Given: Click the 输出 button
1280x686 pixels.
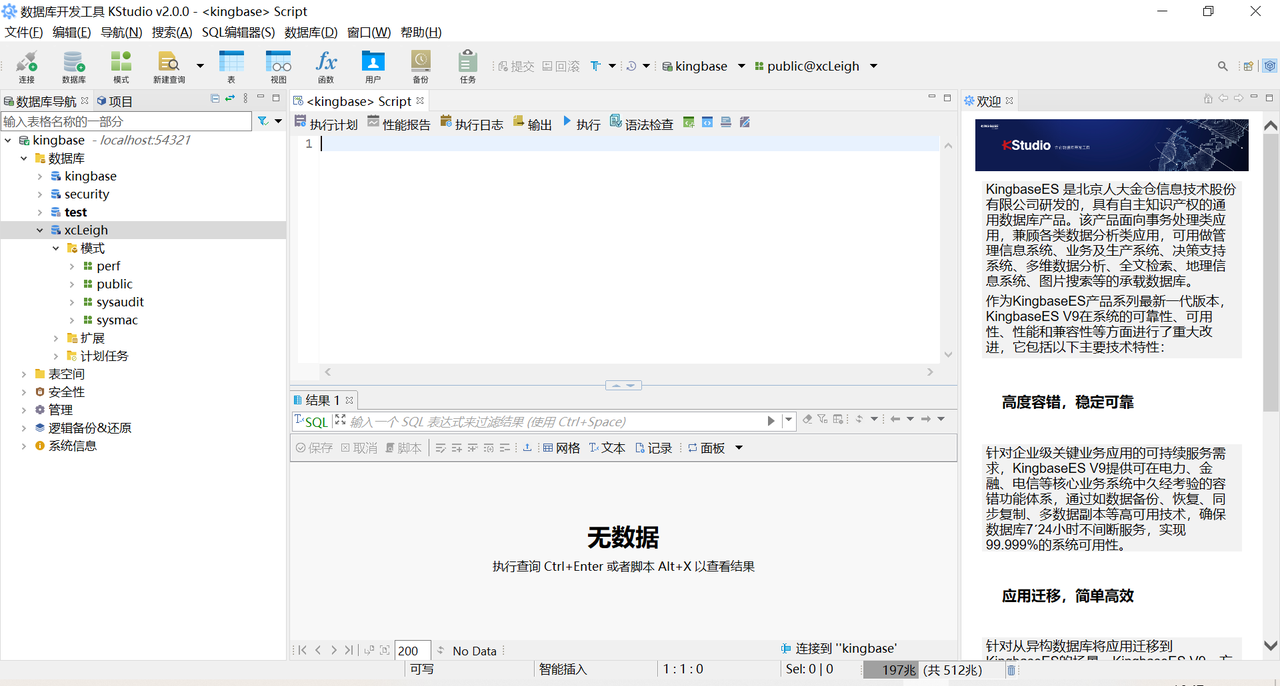Looking at the screenshot, I should (x=532, y=124).
